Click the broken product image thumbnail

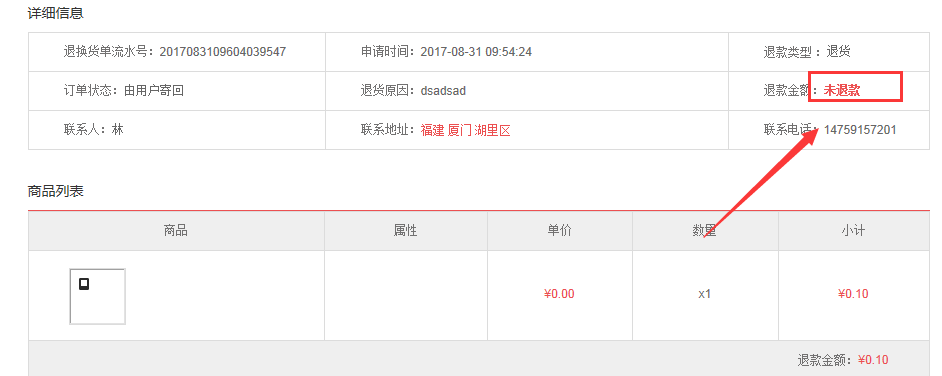[x=97, y=297]
